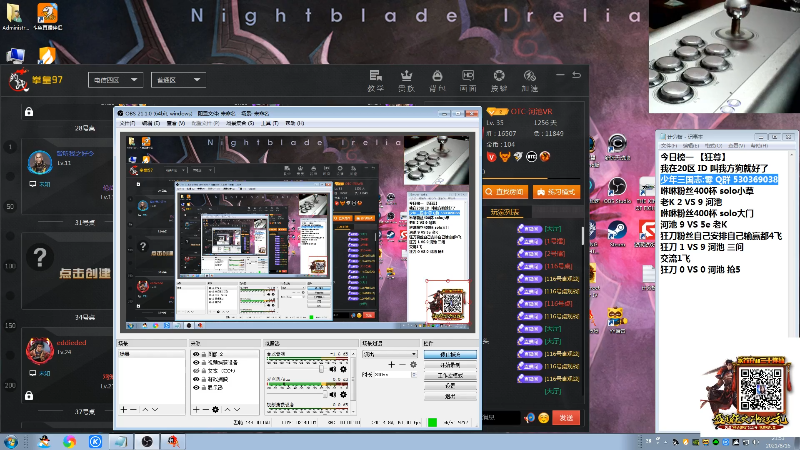Toggle visibility eye of bottom OBS source
The width and height of the screenshot is (800, 450).
pyautogui.click(x=196, y=388)
